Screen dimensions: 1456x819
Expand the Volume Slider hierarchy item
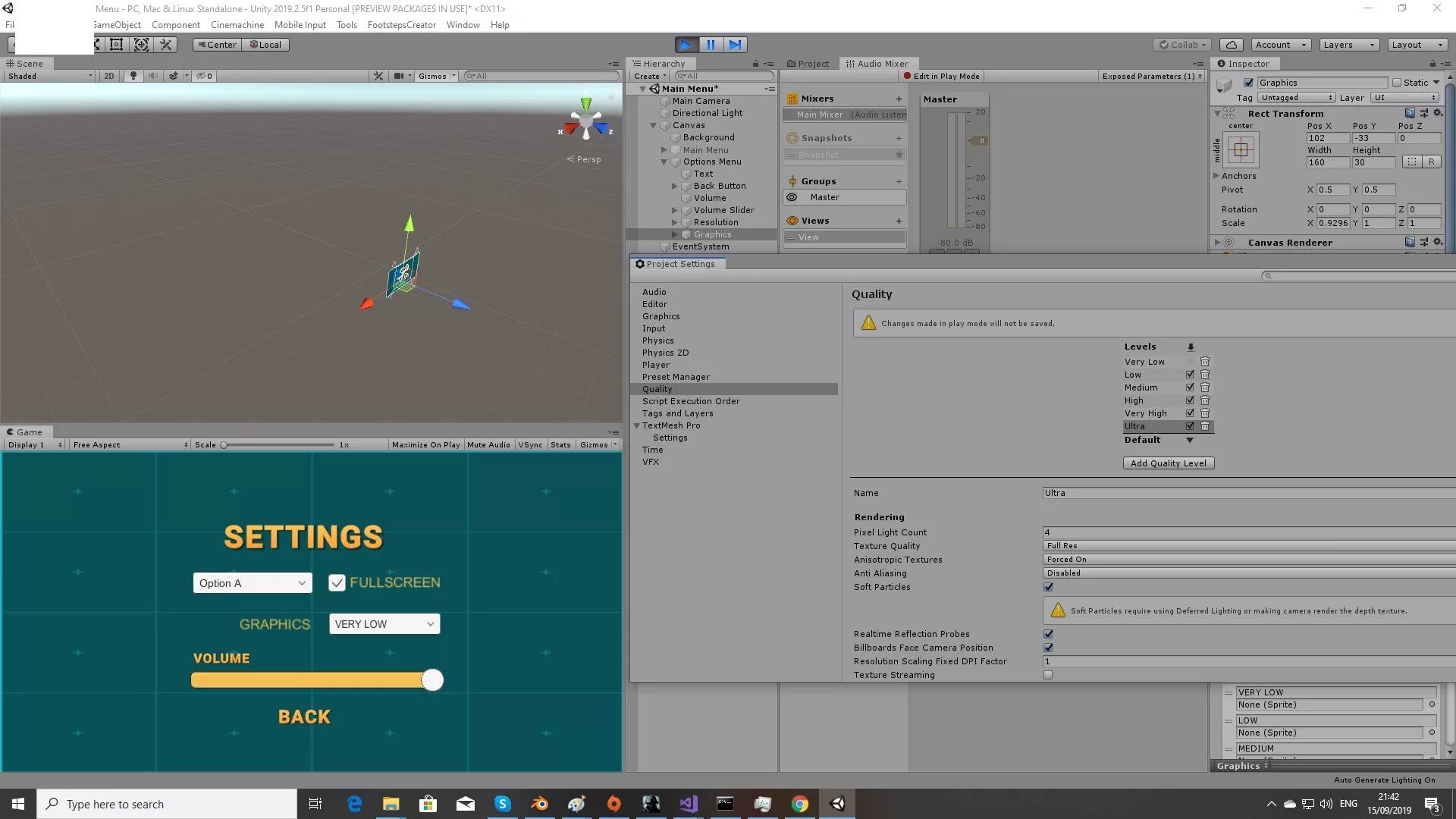coord(675,210)
